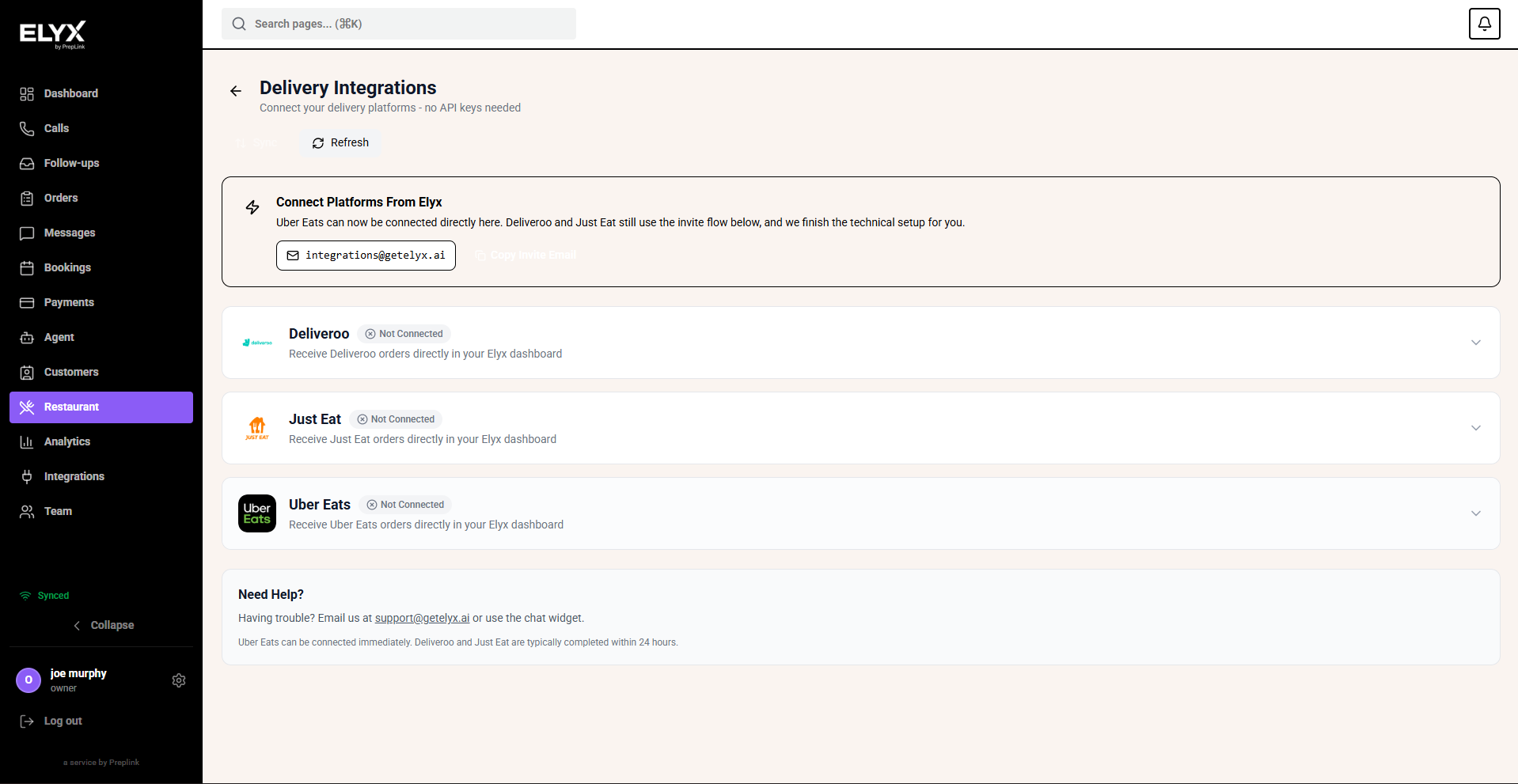Open the Calls page
Image resolution: width=1518 pixels, height=784 pixels.
point(101,129)
